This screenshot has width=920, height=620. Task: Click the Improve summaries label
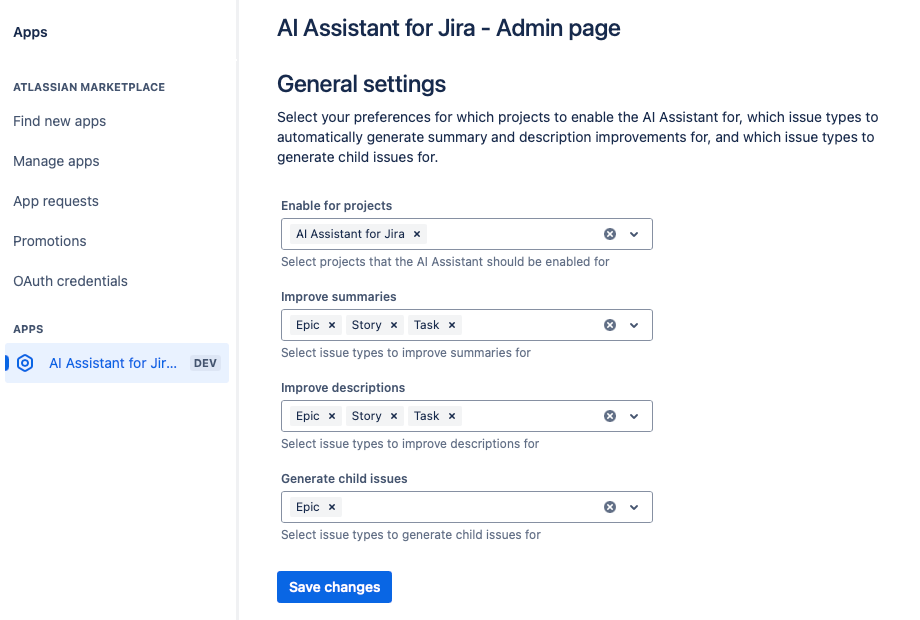339,297
